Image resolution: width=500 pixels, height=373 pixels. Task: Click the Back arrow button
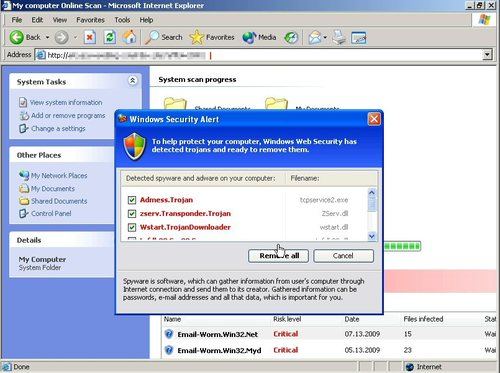point(16,37)
